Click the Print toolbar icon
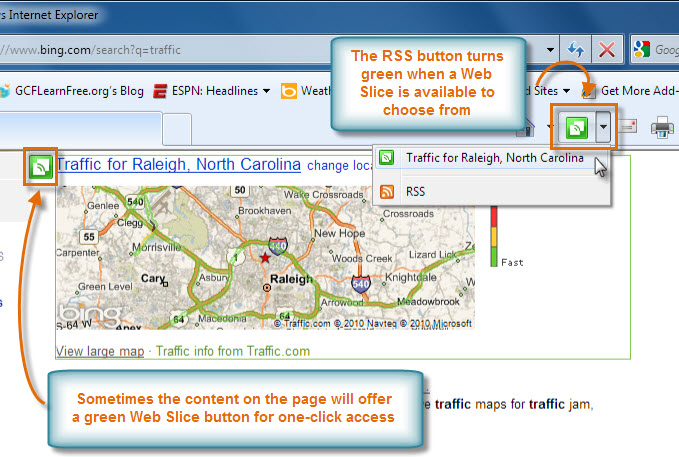679x457 pixels. 663,128
